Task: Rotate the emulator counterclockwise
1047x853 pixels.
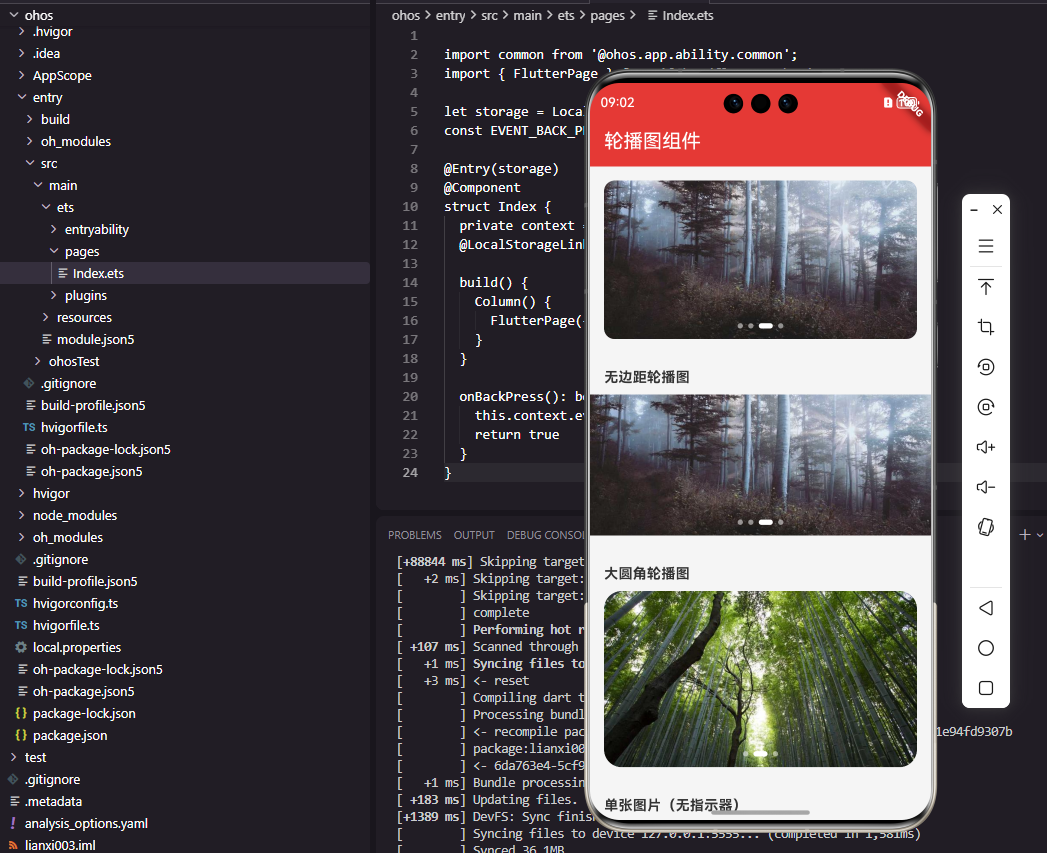Action: 986,367
